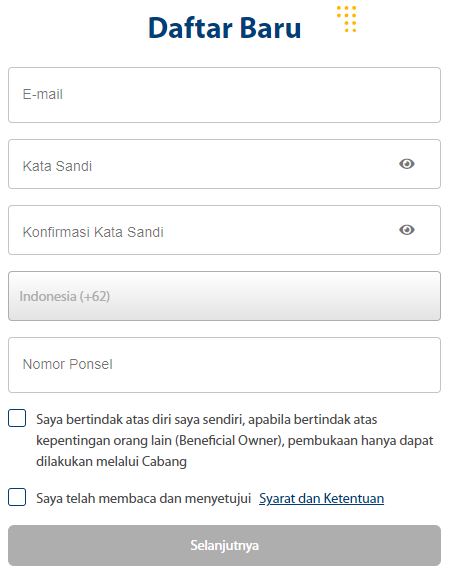The height and width of the screenshot is (572, 450).
Task: Click into the Kata Sandi field
Action: click(x=224, y=164)
